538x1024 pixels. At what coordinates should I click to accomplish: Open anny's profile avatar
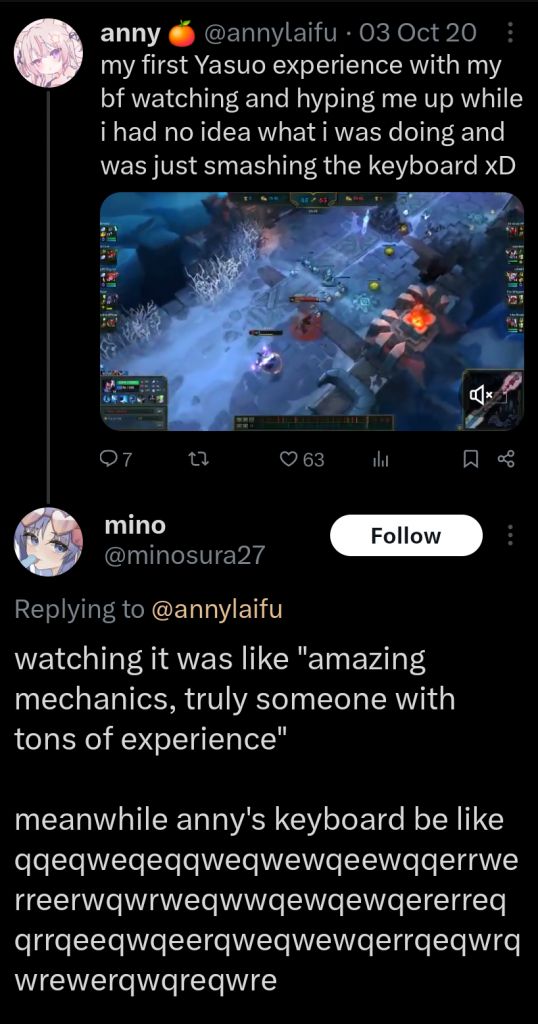coord(48,53)
